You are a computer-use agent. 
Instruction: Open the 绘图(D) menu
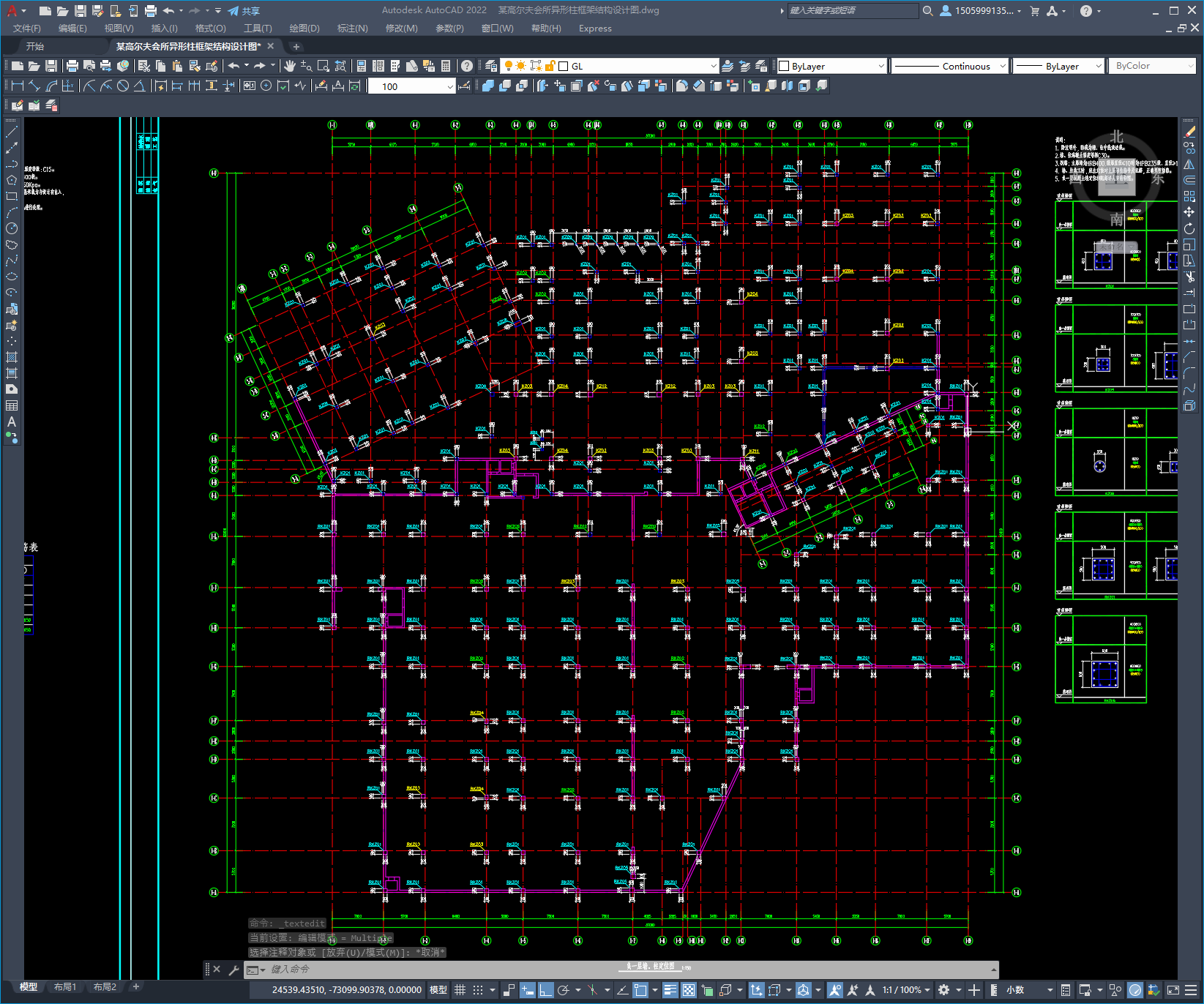[x=304, y=29]
